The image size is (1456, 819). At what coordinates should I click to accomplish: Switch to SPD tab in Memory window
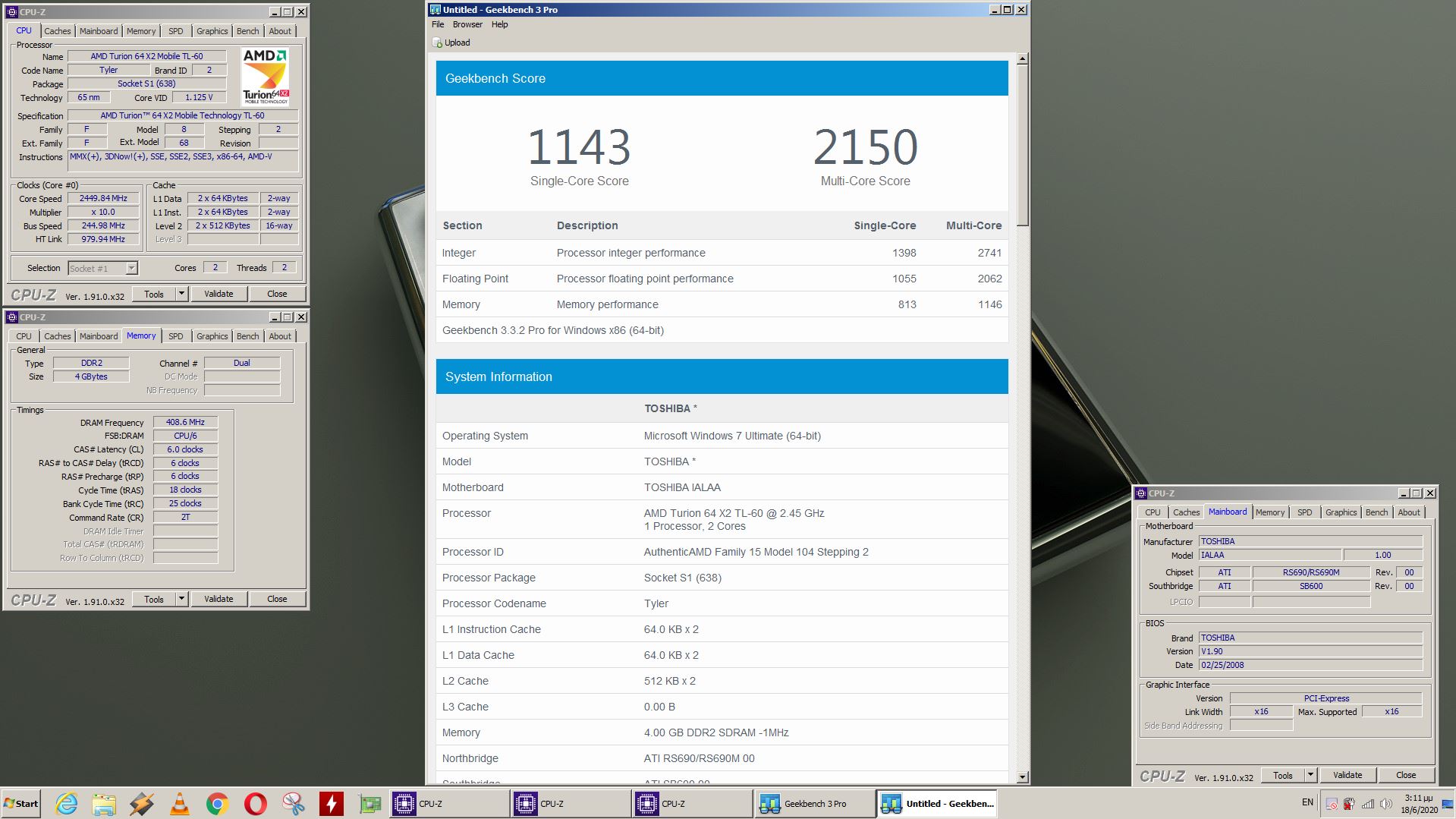click(x=175, y=336)
